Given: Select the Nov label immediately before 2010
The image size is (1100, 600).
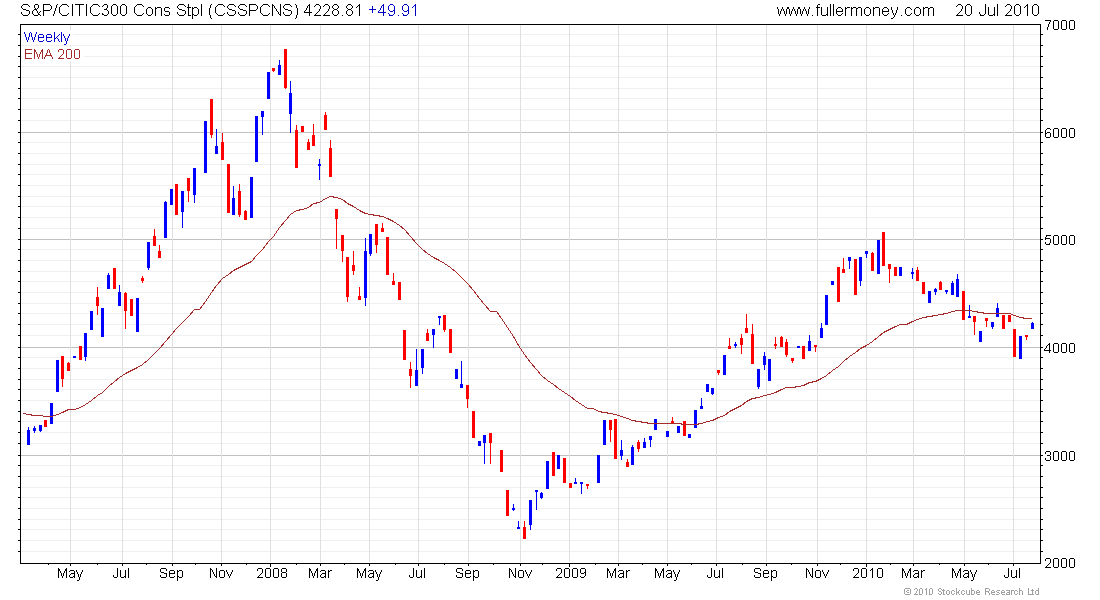Looking at the screenshot, I should point(817,573).
